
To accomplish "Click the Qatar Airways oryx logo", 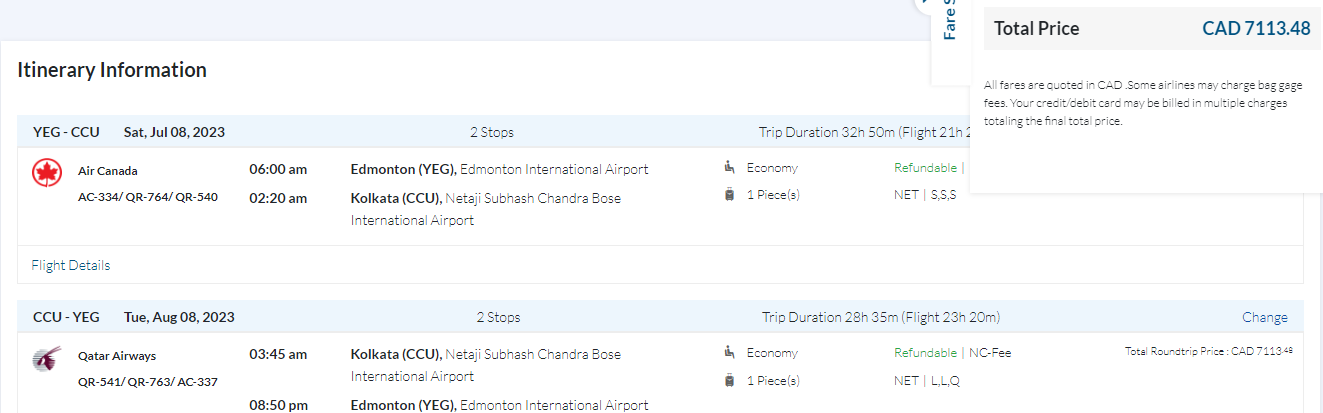I will click(47, 358).
